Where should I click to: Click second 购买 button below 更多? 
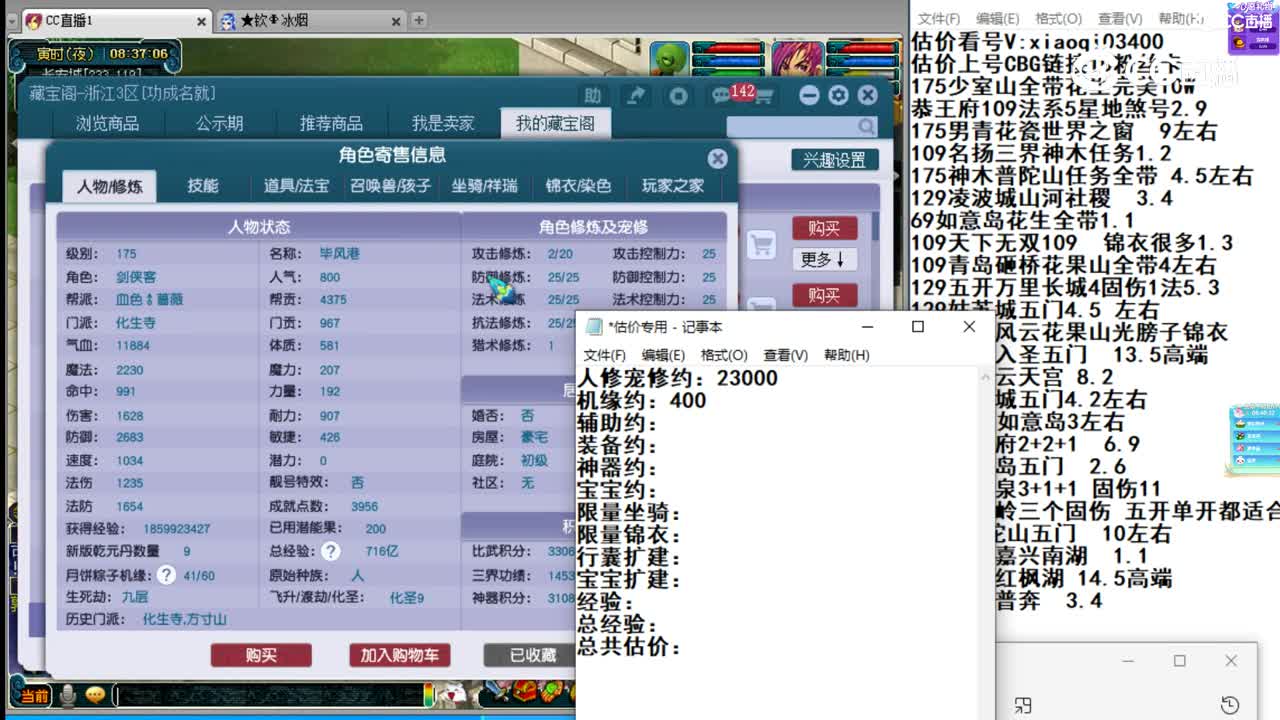(825, 294)
